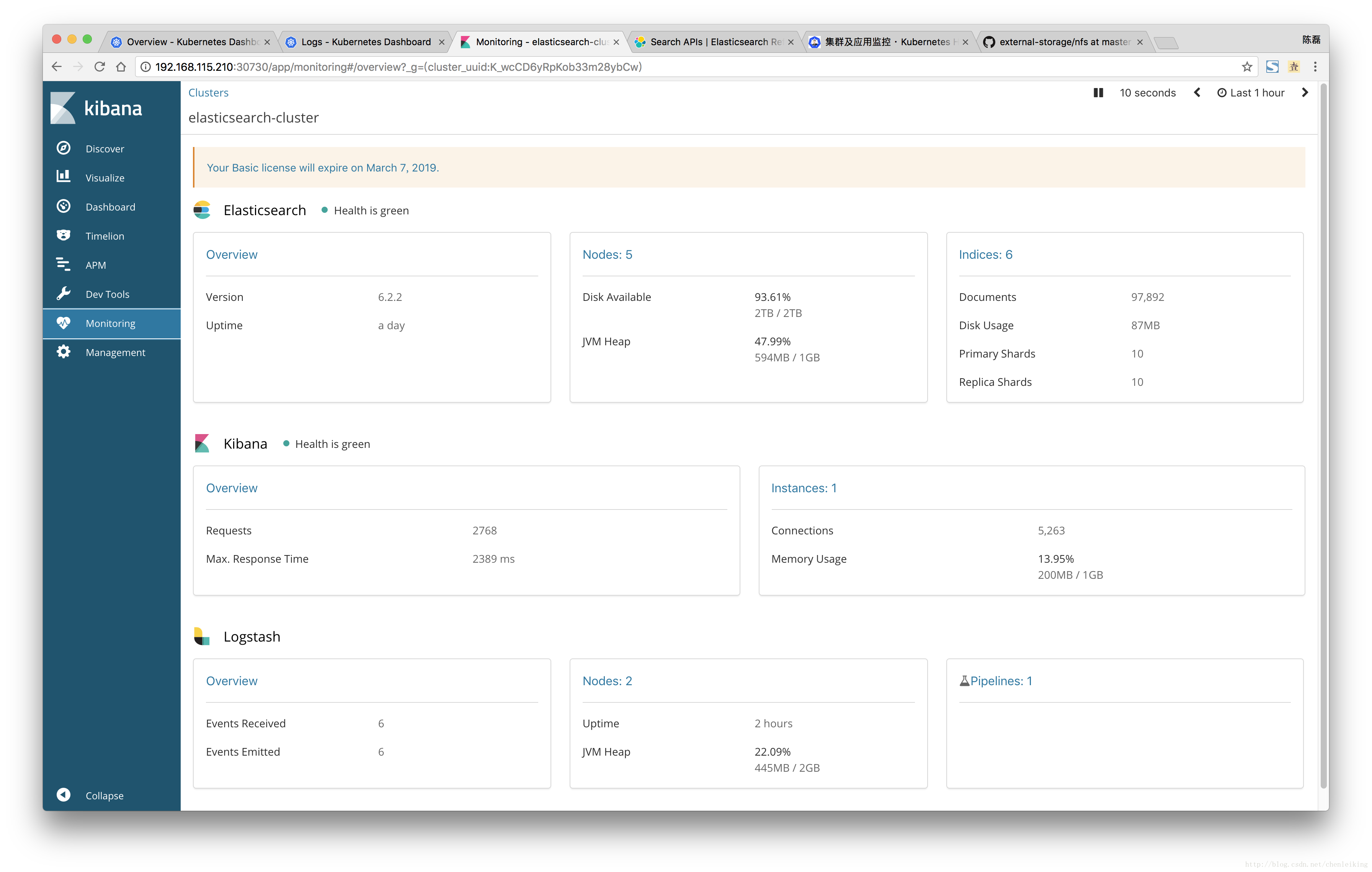The width and height of the screenshot is (1372, 872).
Task: Click the Connections value 5,263
Action: 1051,530
